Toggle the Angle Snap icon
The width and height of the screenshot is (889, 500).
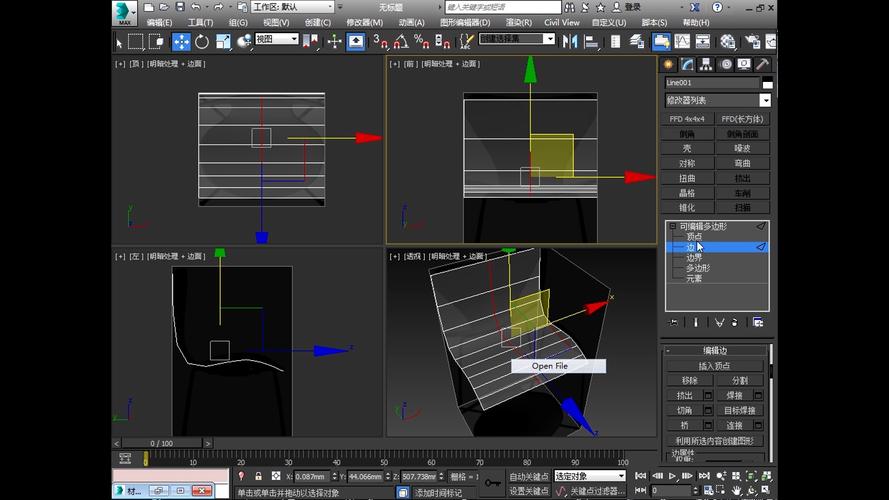[401, 42]
